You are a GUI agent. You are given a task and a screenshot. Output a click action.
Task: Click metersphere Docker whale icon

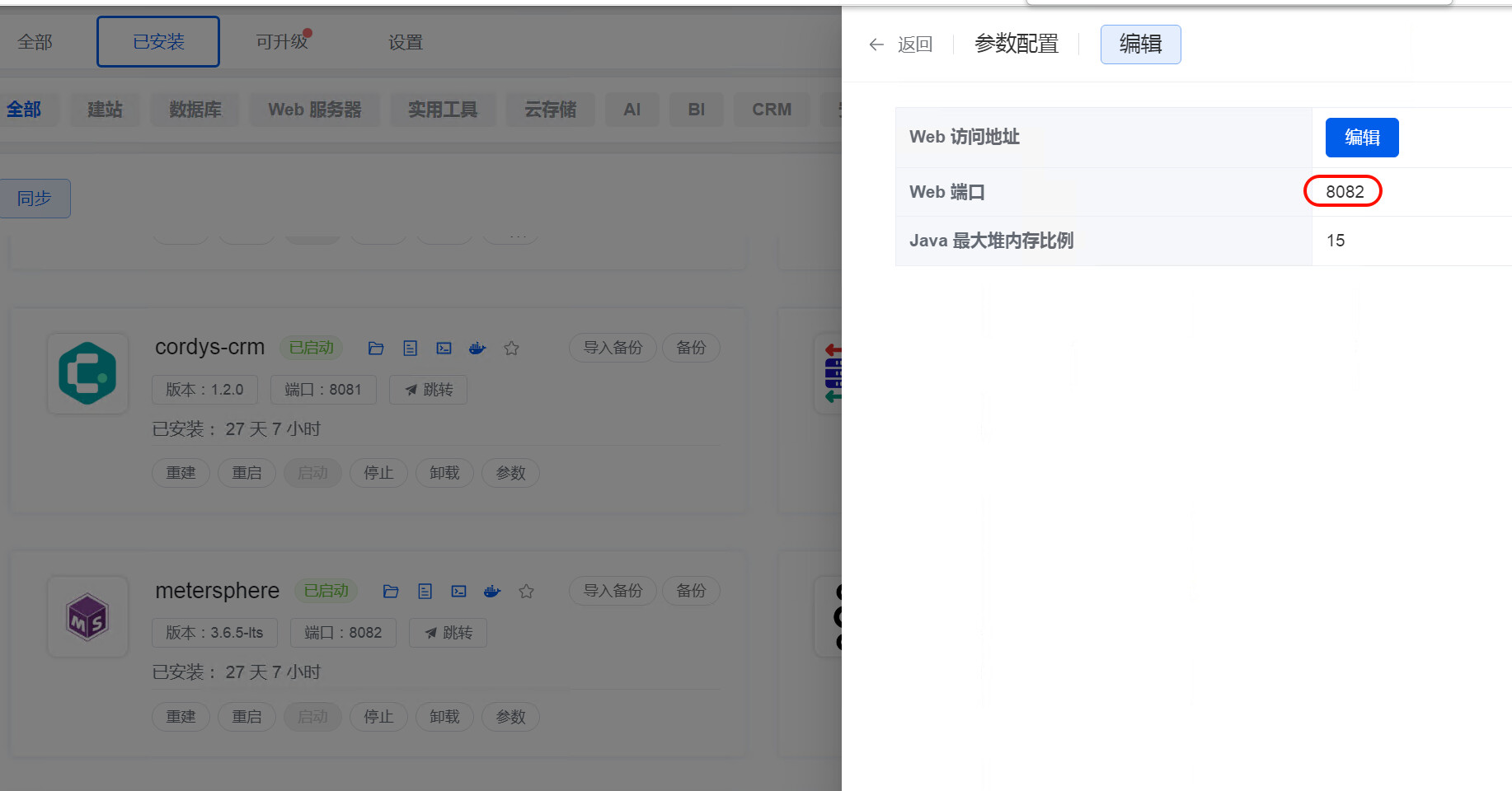point(492,592)
